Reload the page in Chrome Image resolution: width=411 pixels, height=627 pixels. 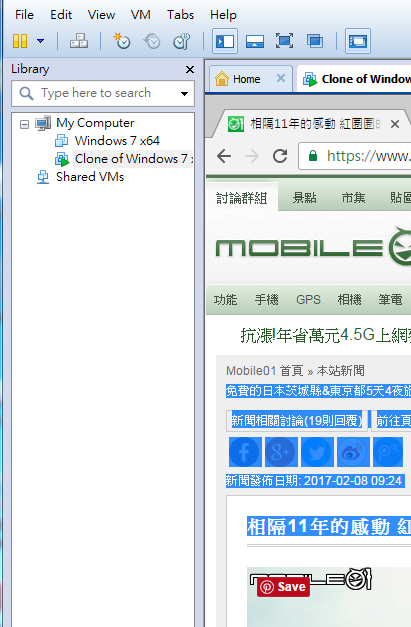pyautogui.click(x=280, y=156)
